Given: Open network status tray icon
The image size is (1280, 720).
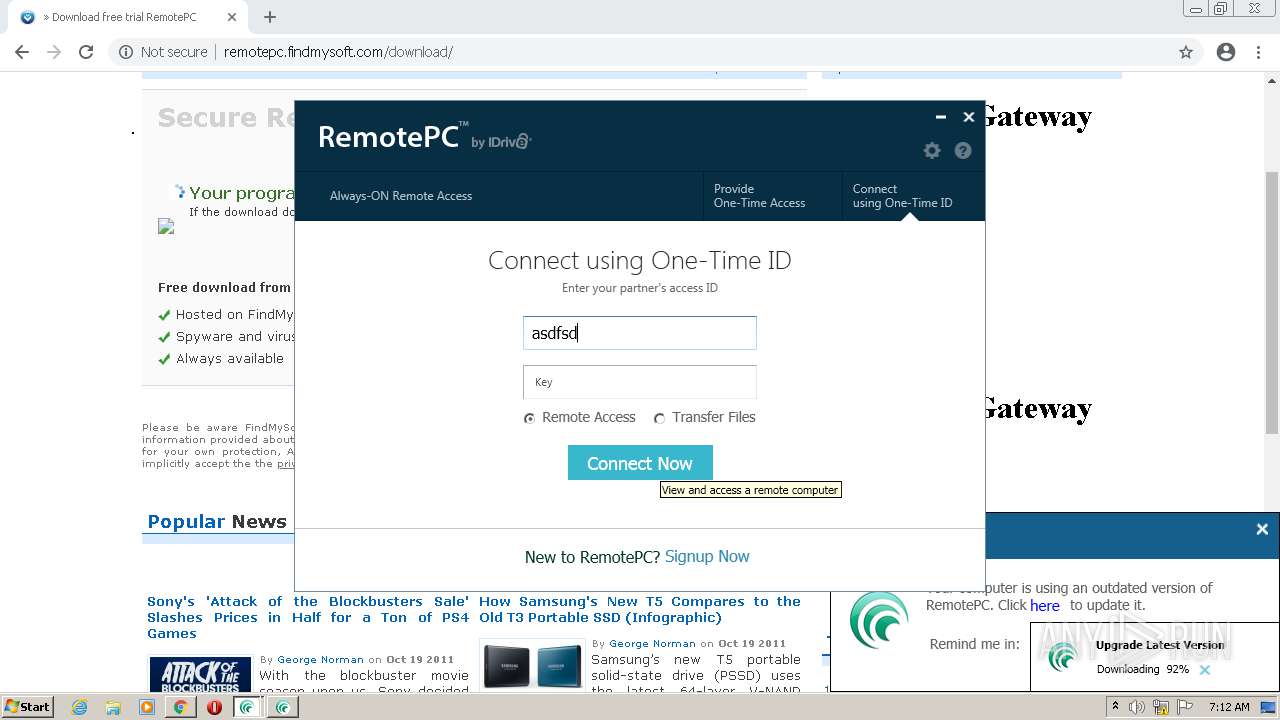Looking at the screenshot, I should (x=1161, y=707).
